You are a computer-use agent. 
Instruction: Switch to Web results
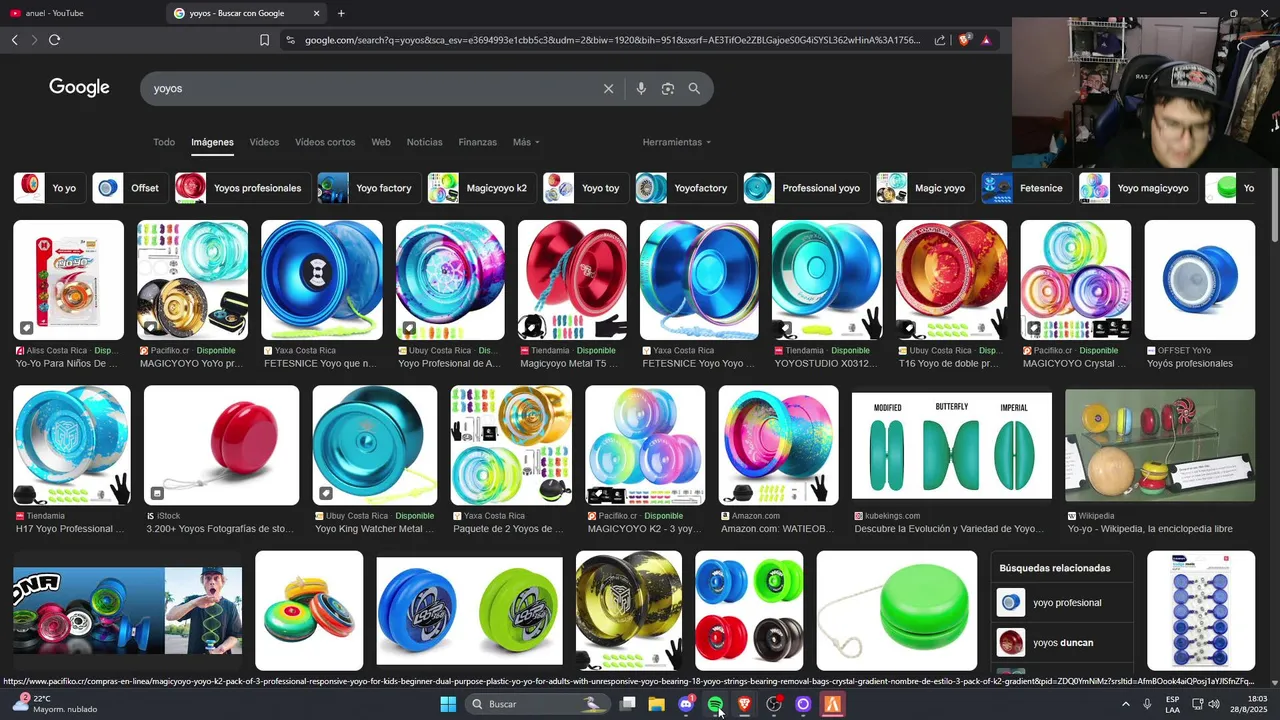coord(381,142)
